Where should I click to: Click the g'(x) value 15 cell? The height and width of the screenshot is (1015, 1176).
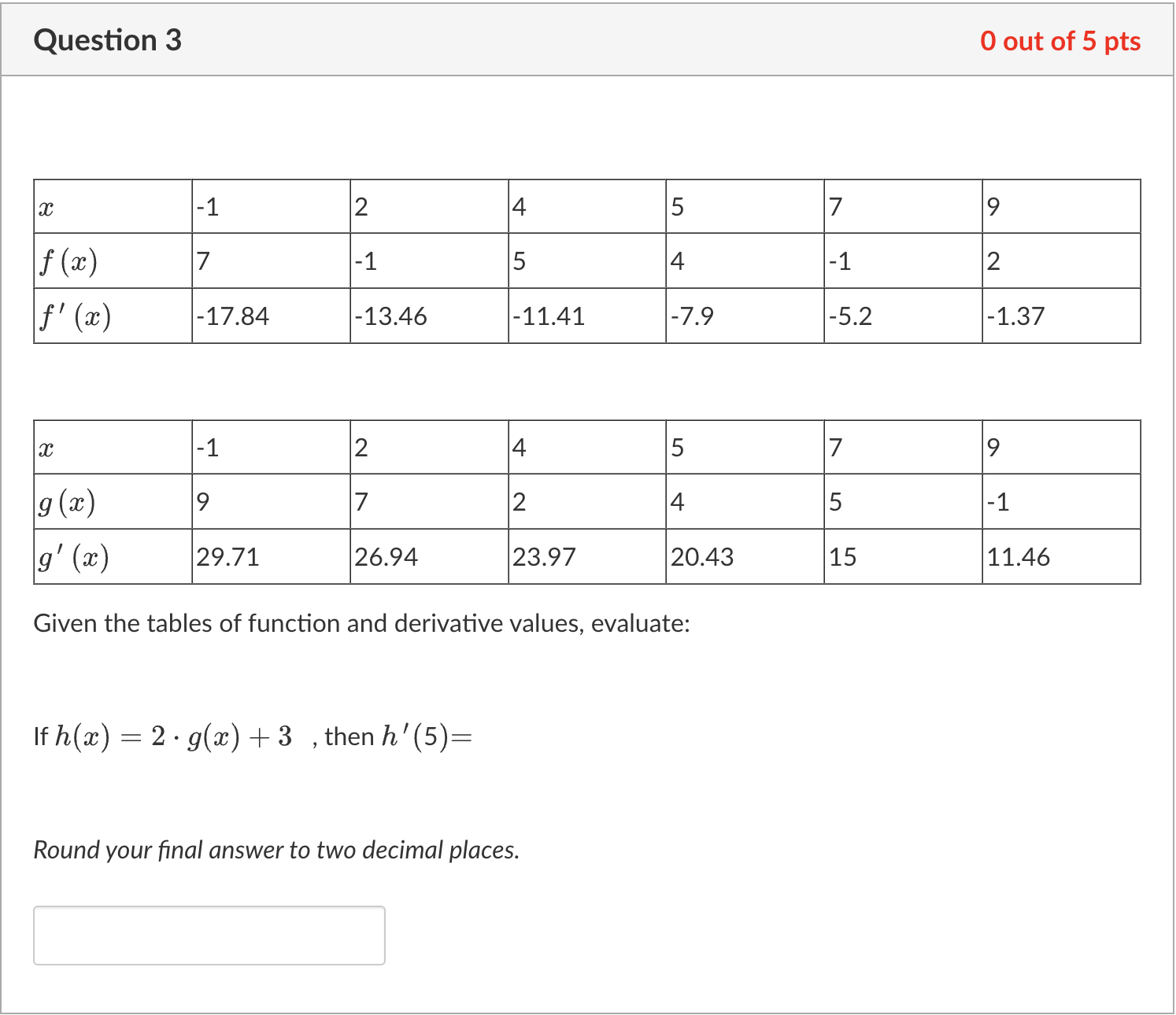pos(841,557)
